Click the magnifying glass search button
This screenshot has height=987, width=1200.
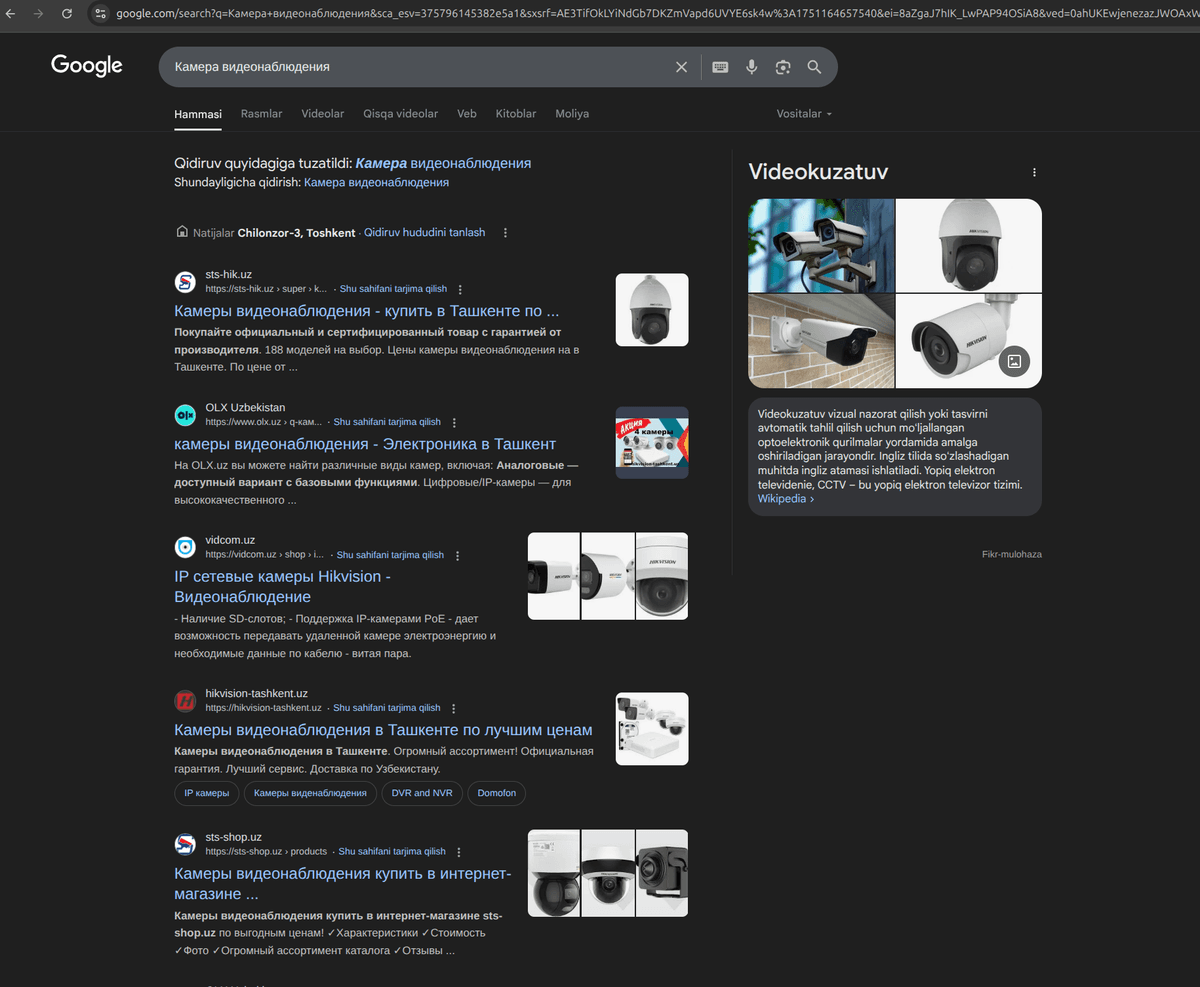(x=814, y=67)
